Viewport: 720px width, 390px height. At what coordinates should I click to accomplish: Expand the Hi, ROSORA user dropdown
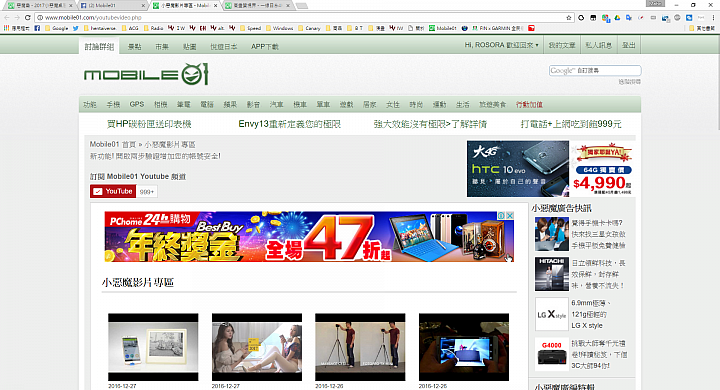click(501, 45)
